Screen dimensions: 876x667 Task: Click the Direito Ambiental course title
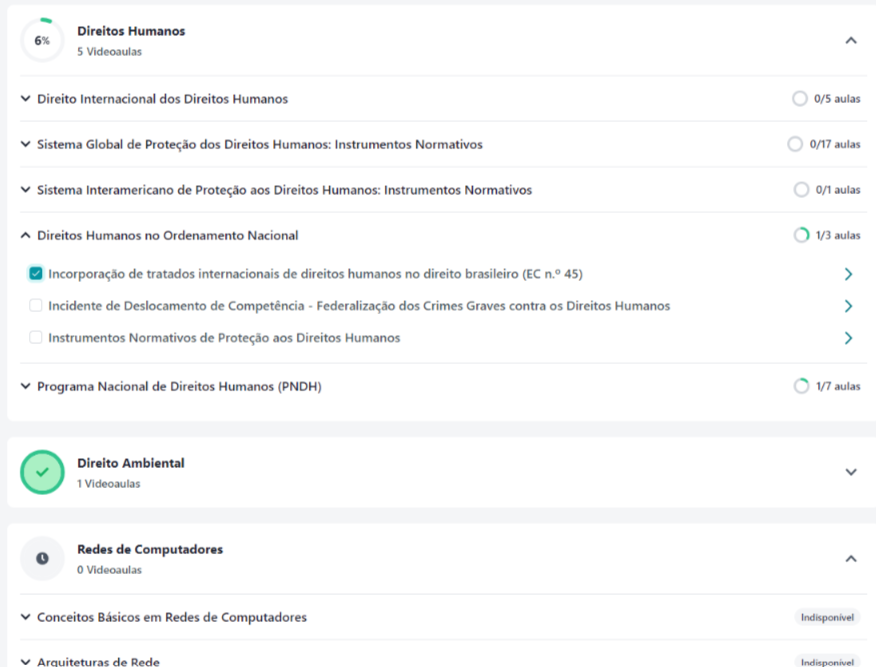click(x=131, y=463)
